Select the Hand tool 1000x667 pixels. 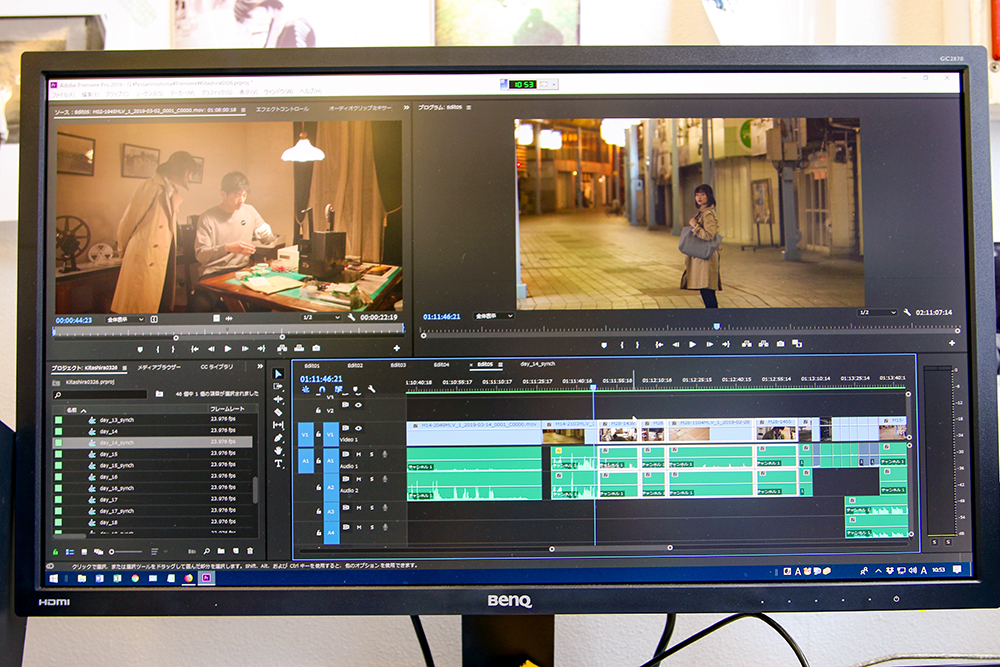[x=278, y=451]
